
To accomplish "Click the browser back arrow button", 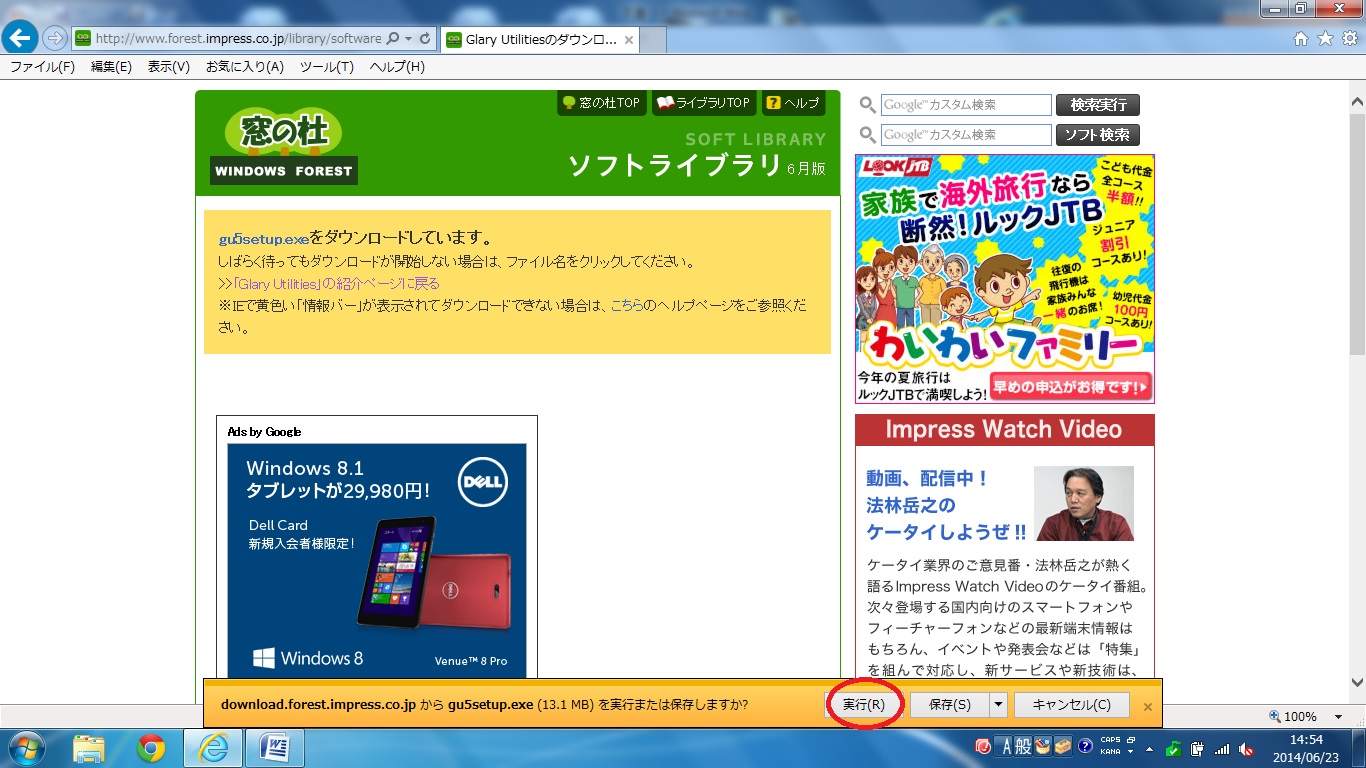I will pos(19,38).
